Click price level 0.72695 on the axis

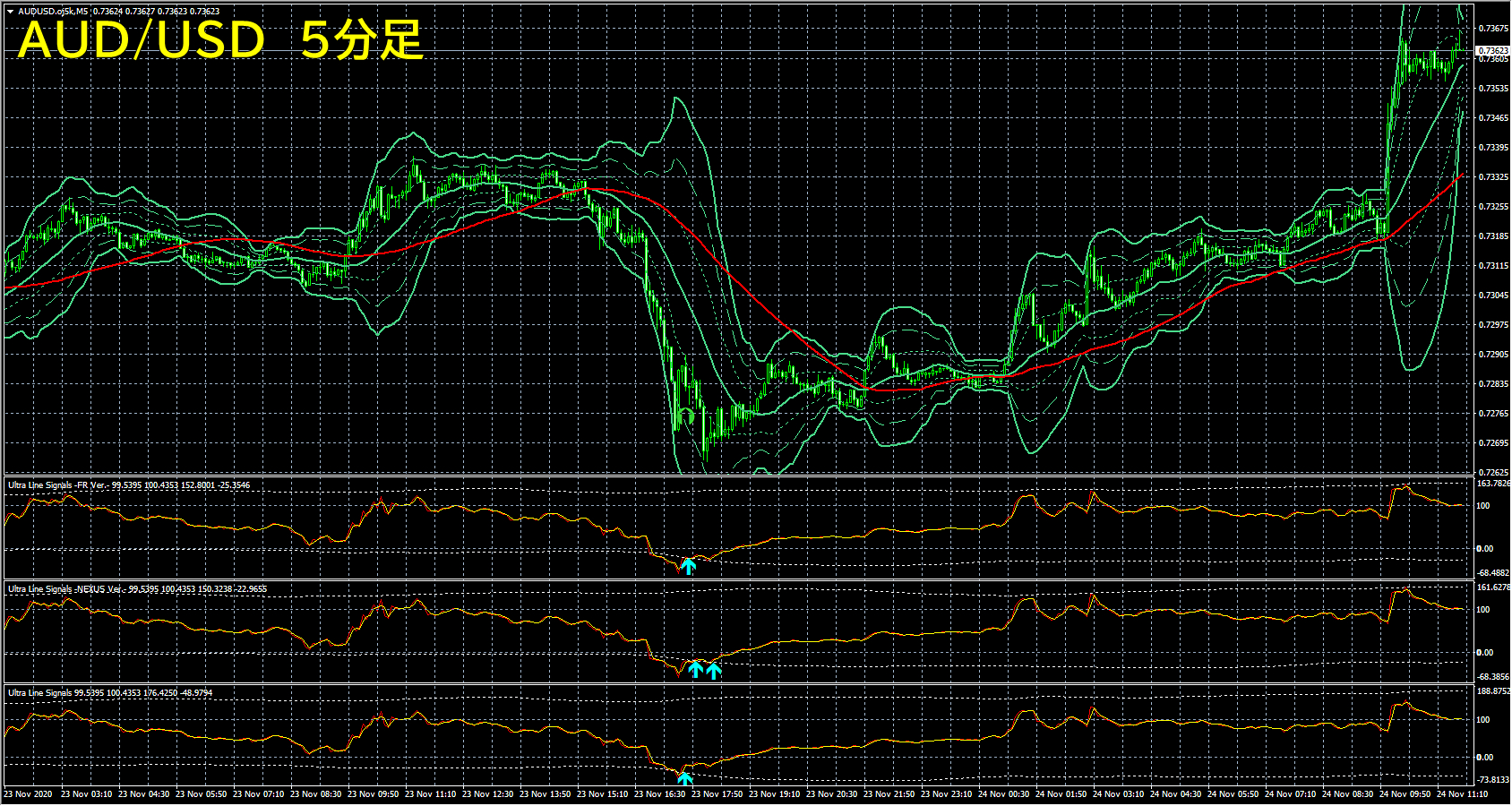pyautogui.click(x=1493, y=443)
